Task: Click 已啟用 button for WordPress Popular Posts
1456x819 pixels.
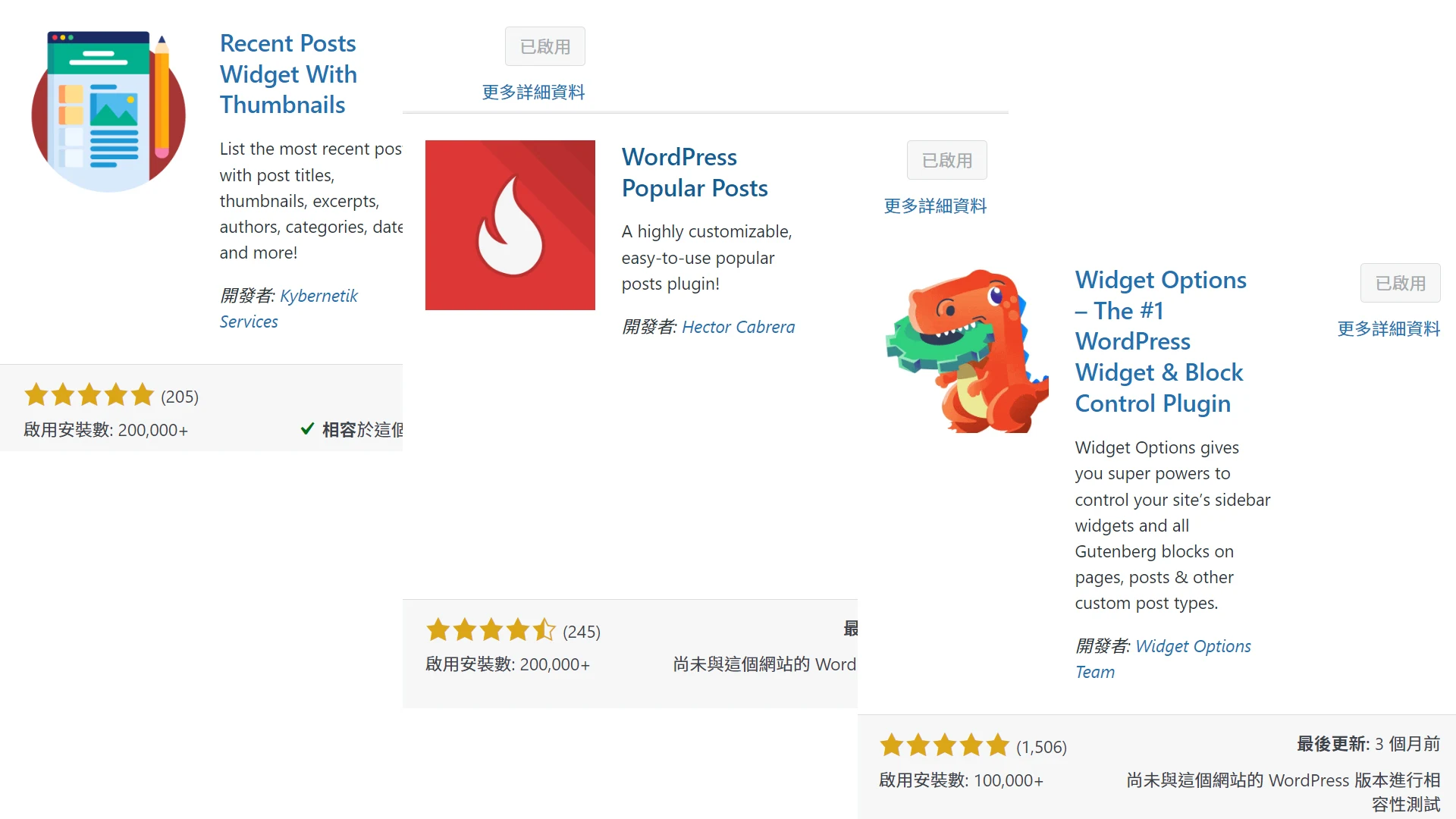Action: [x=947, y=160]
